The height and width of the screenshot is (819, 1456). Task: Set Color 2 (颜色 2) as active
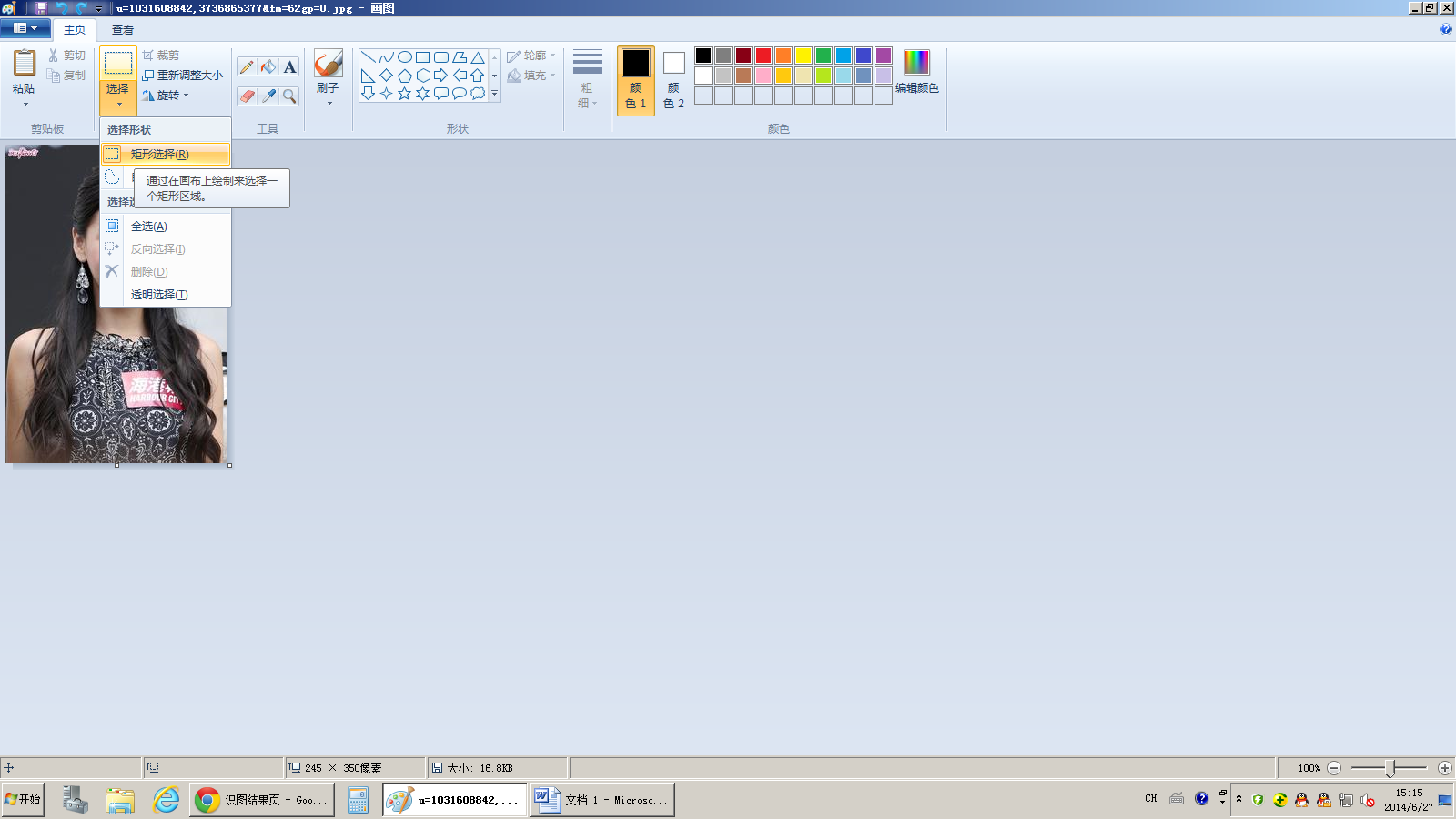[x=673, y=81]
